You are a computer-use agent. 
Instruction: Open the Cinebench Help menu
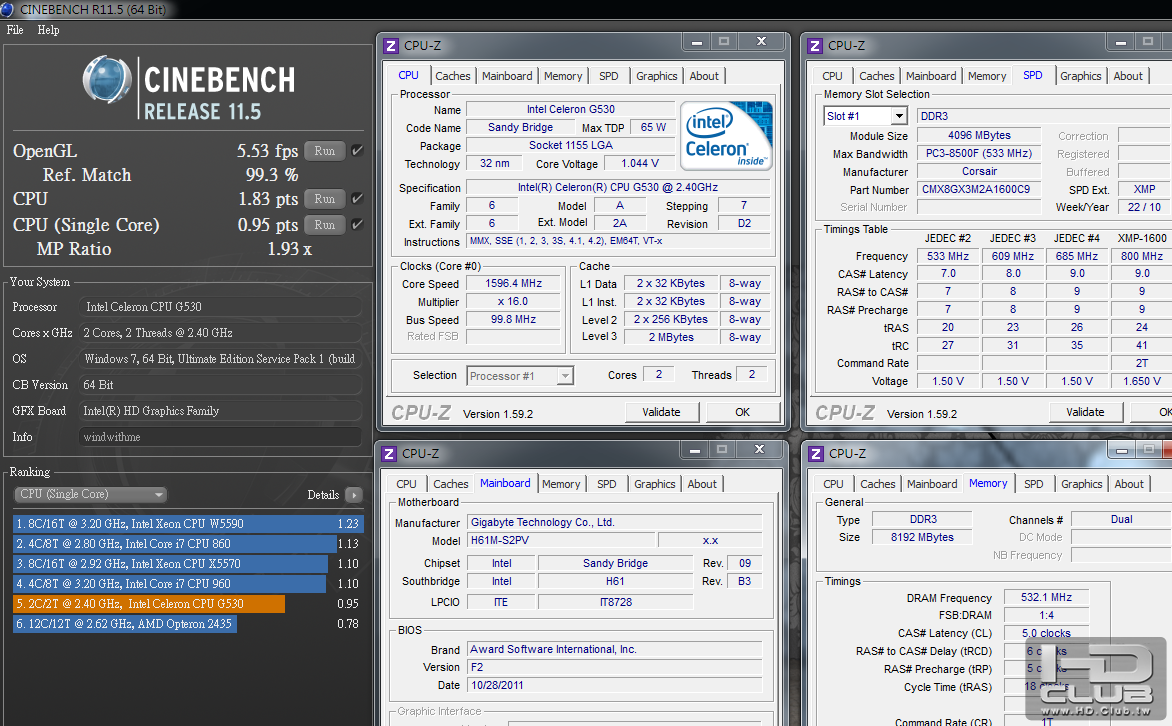tap(49, 30)
